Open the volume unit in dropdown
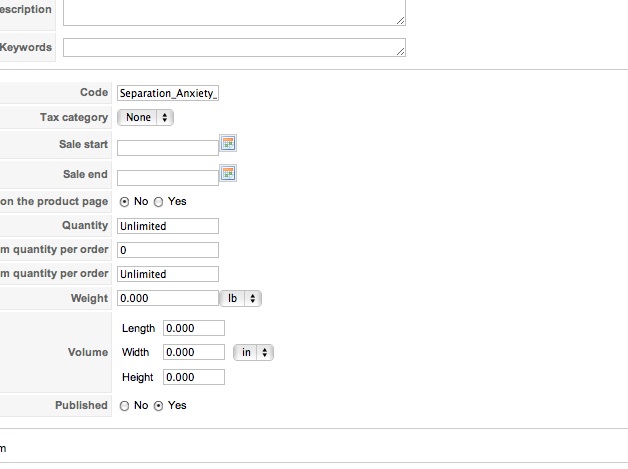 [254, 352]
